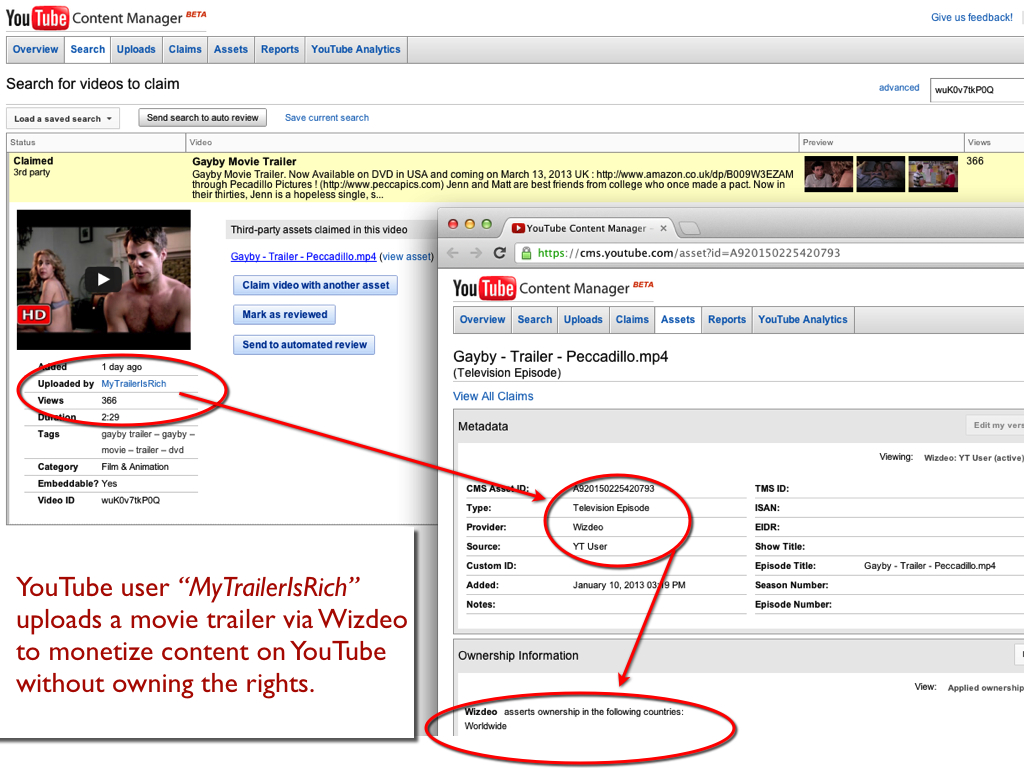Click Mark as reviewed button

285,315
